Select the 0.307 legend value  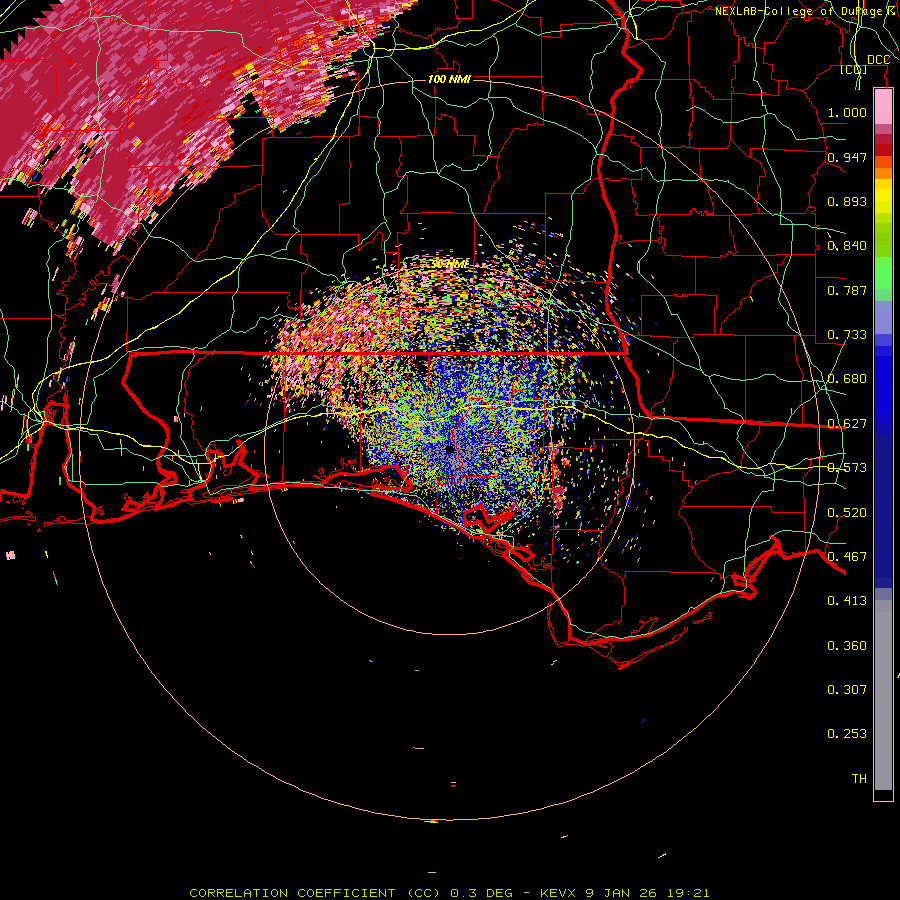(x=847, y=690)
